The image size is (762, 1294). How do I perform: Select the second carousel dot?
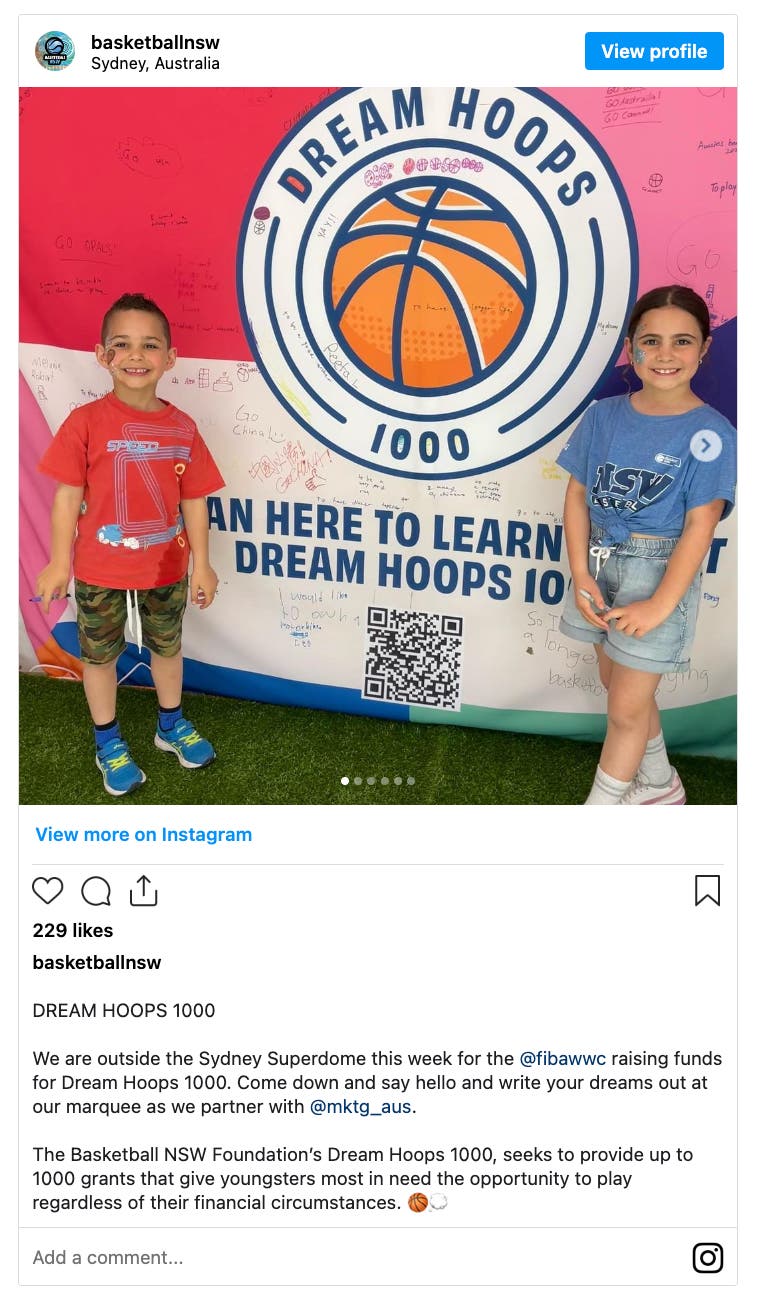(358, 781)
